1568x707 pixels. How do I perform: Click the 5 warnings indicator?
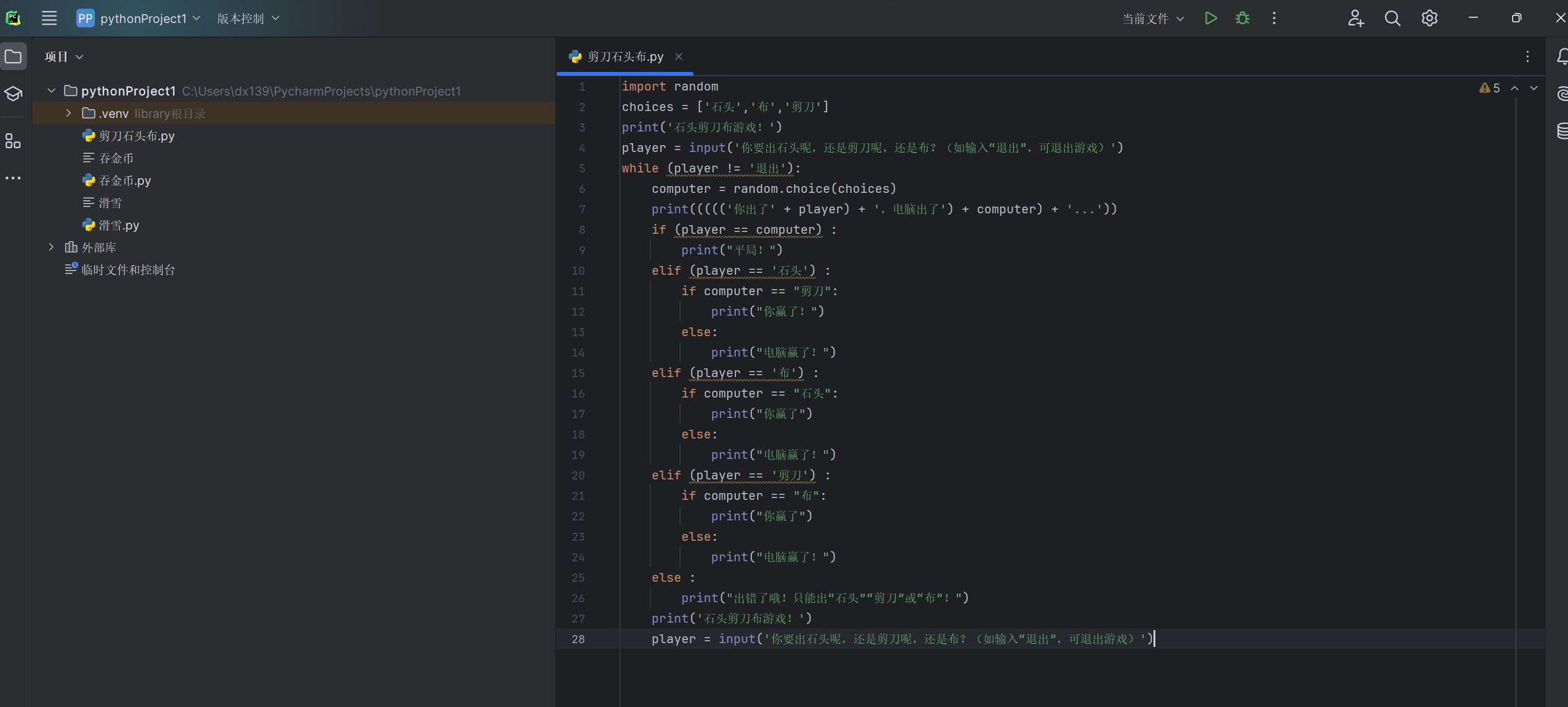[x=1490, y=88]
